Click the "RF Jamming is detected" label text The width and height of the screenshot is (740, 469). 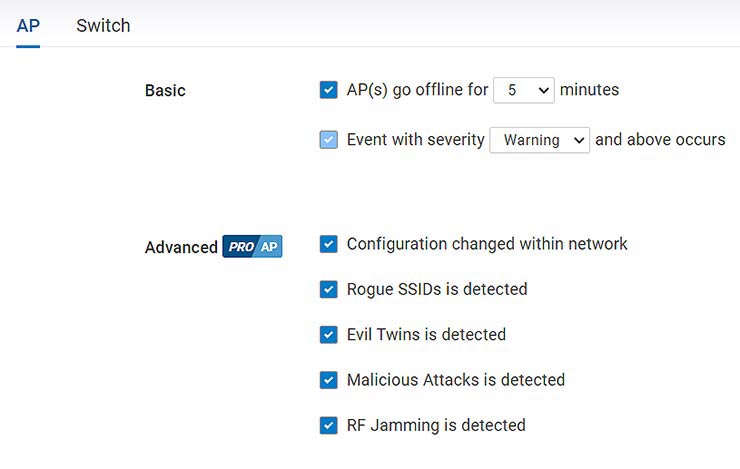tap(435, 425)
